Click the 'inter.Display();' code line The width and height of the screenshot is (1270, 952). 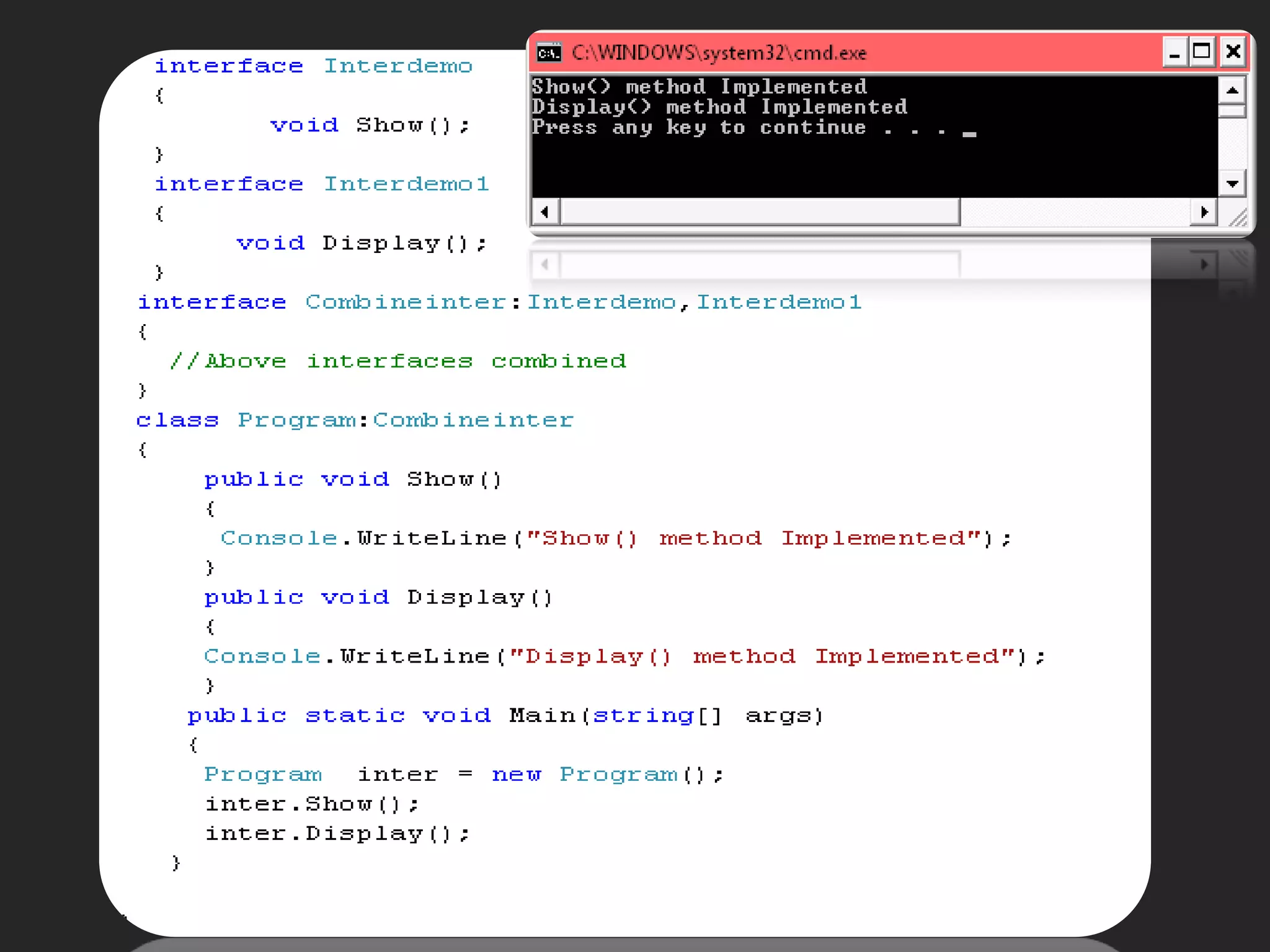337,834
